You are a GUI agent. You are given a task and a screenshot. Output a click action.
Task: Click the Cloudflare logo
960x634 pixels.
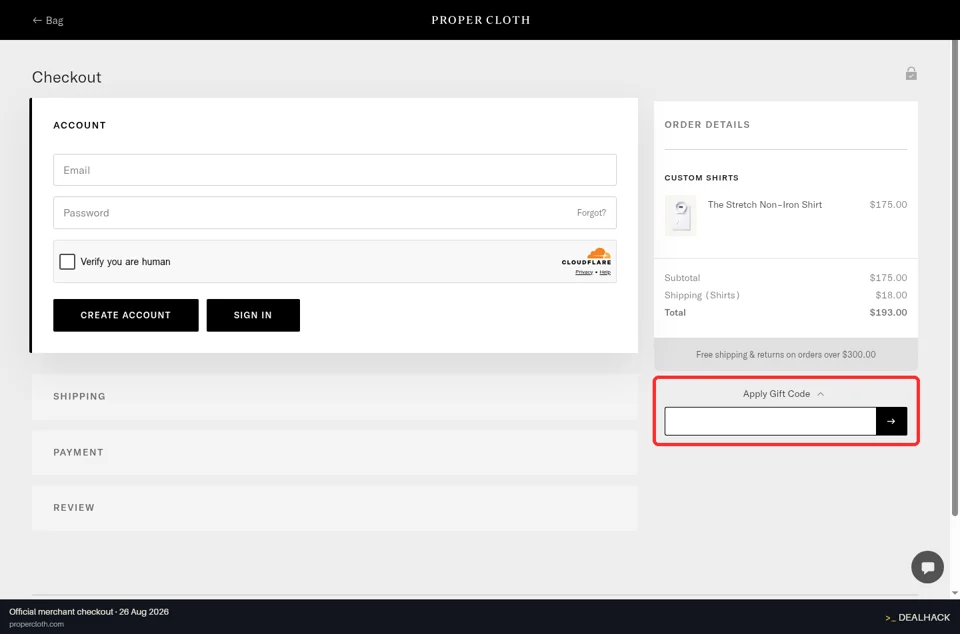tap(587, 256)
